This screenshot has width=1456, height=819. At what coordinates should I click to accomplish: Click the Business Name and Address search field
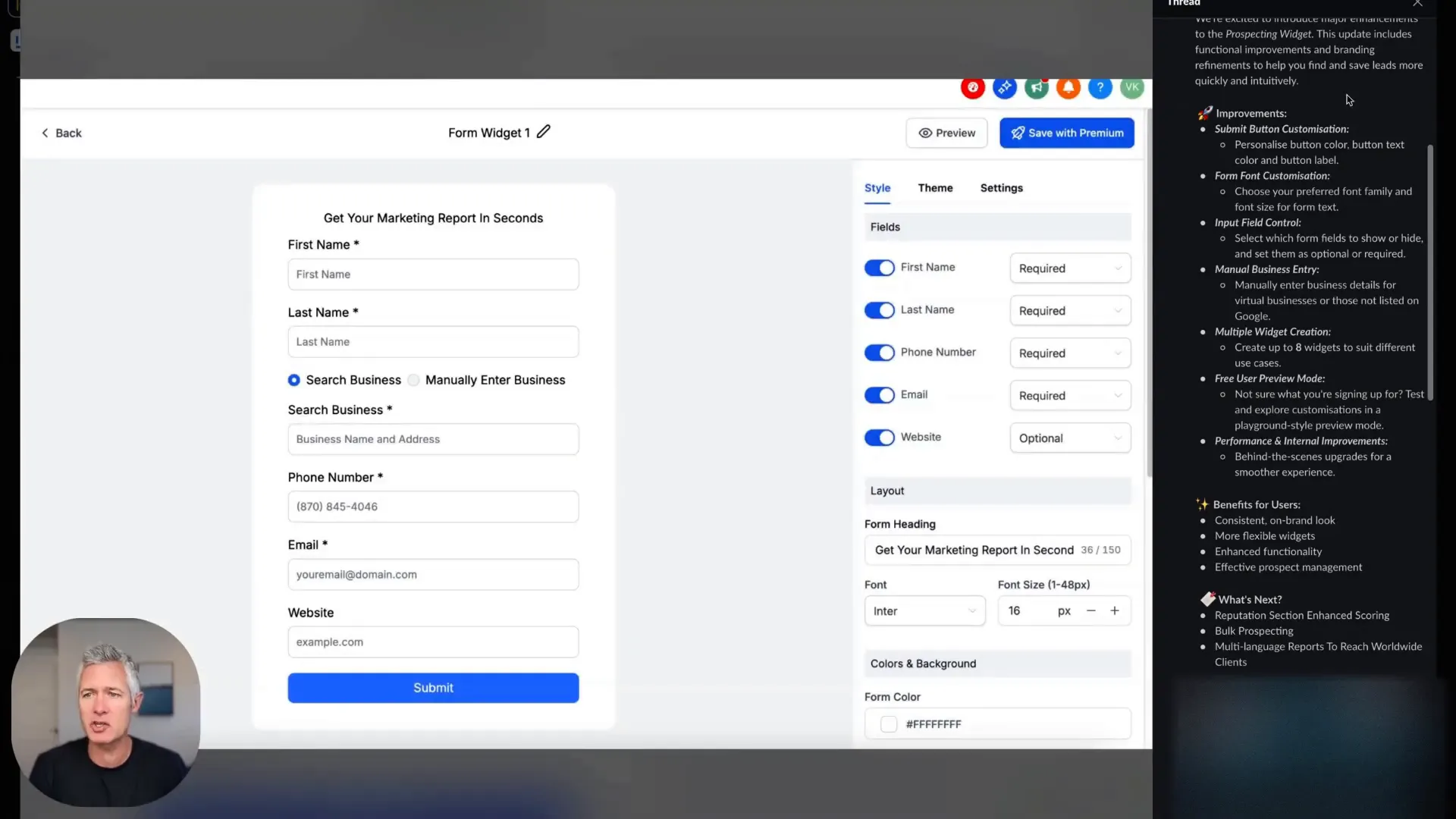pos(433,439)
